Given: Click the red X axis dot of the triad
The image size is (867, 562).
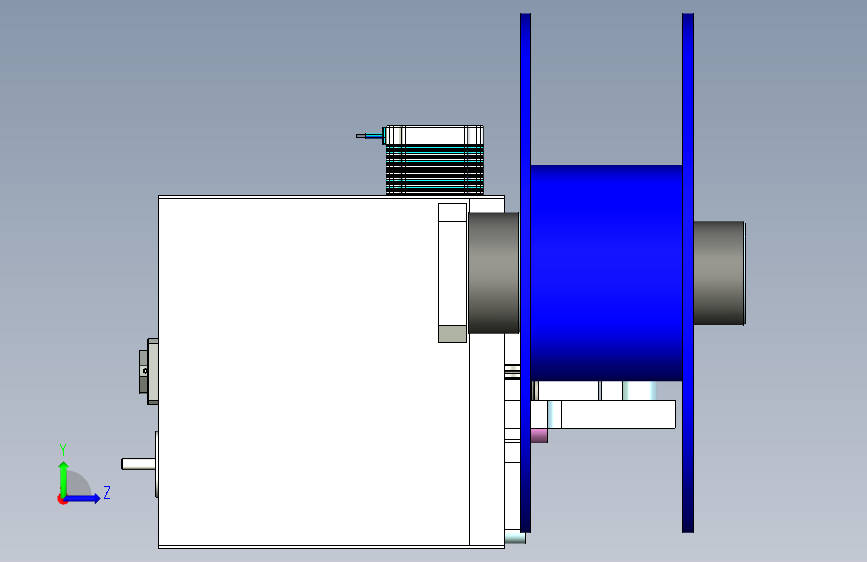Looking at the screenshot, I should (x=62, y=500).
